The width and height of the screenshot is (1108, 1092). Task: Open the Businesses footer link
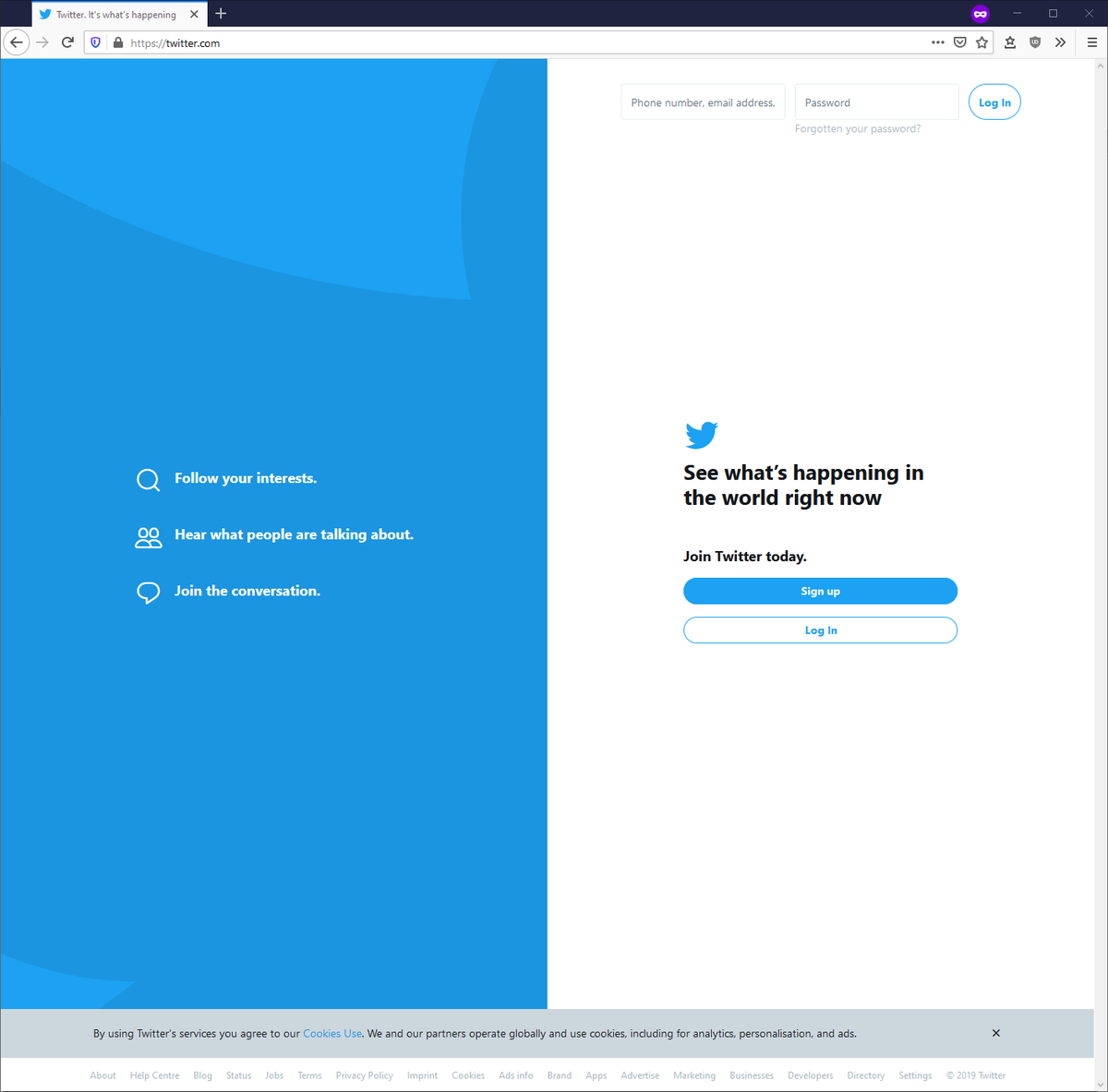point(752,1075)
